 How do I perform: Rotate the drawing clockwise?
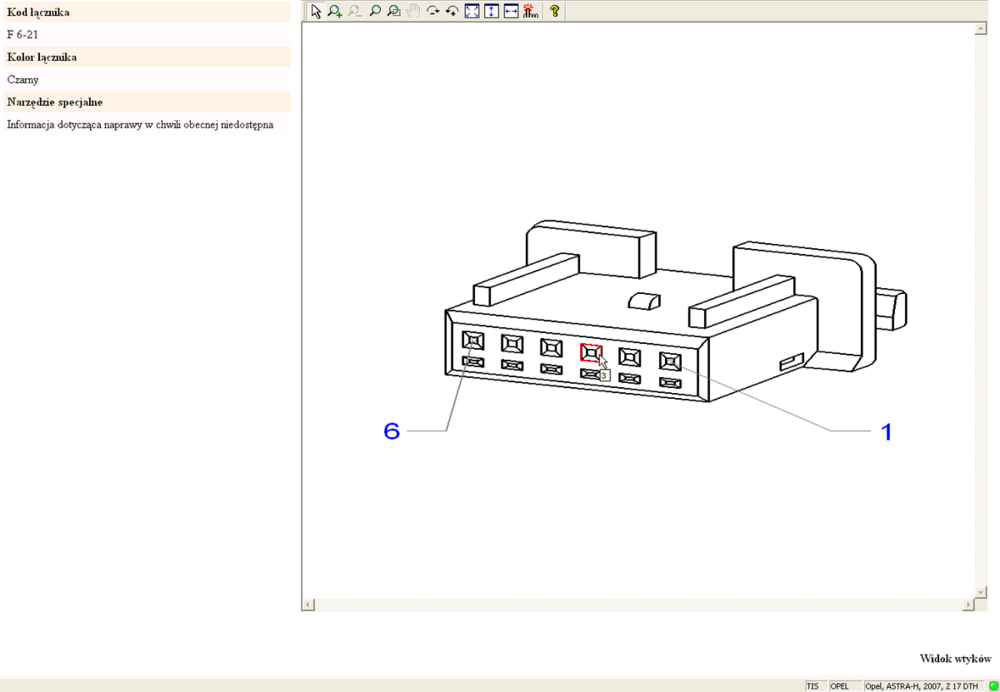tap(433, 11)
